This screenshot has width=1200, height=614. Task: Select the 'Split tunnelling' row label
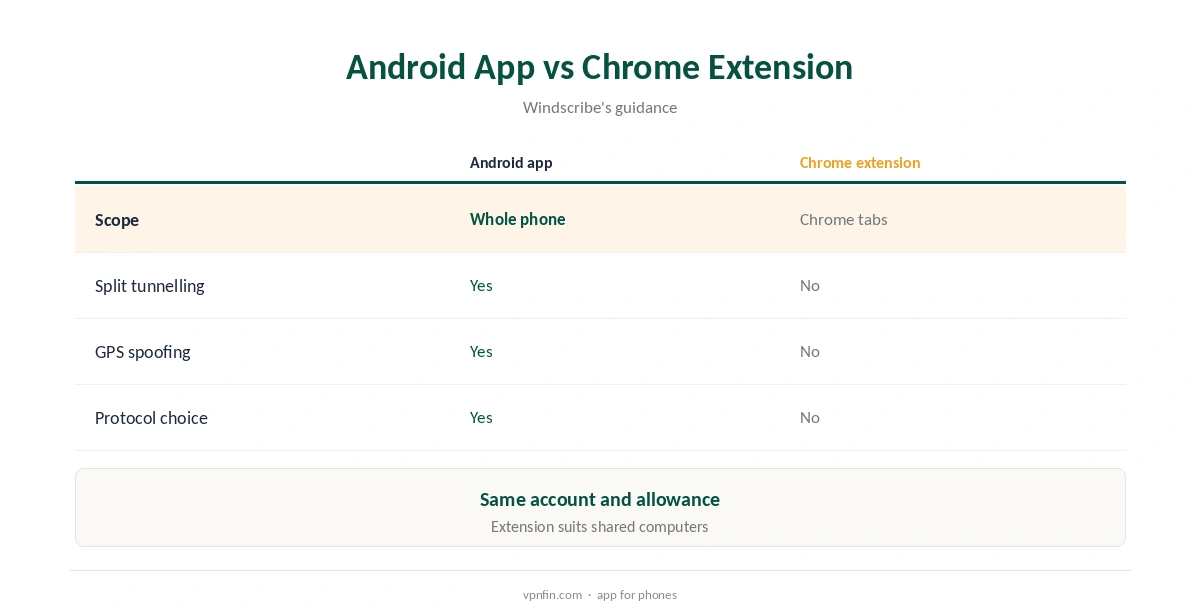150,286
